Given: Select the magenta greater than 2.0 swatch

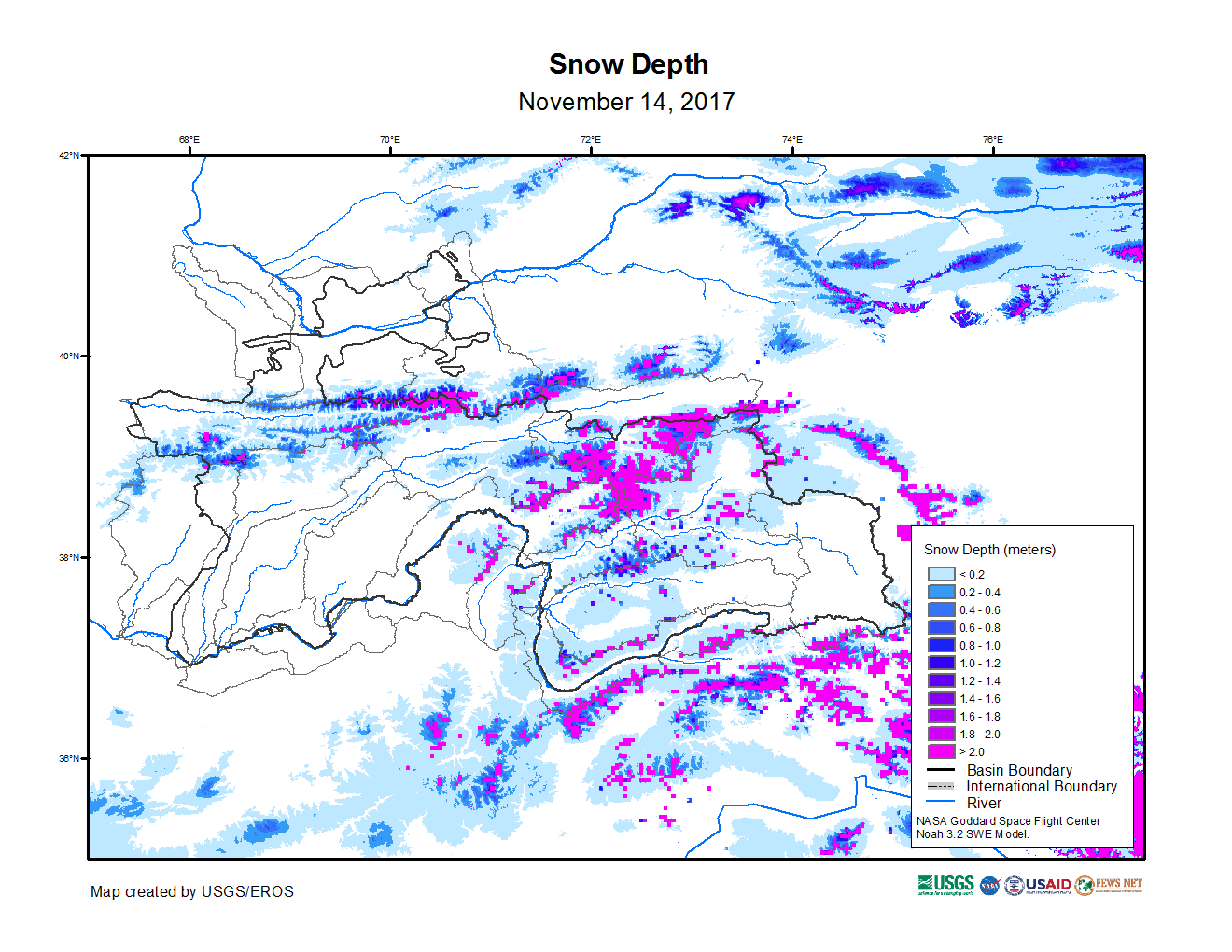Looking at the screenshot, I should pyautogui.click(x=941, y=751).
